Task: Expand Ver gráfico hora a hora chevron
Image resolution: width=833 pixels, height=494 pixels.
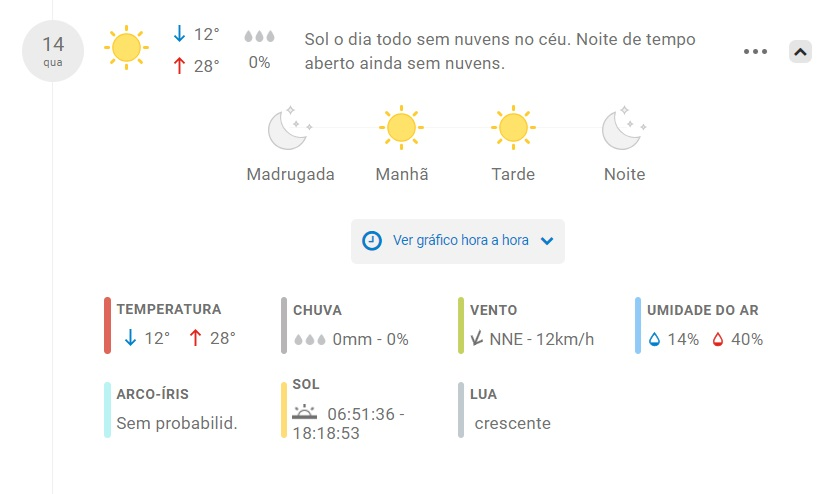Action: click(547, 241)
